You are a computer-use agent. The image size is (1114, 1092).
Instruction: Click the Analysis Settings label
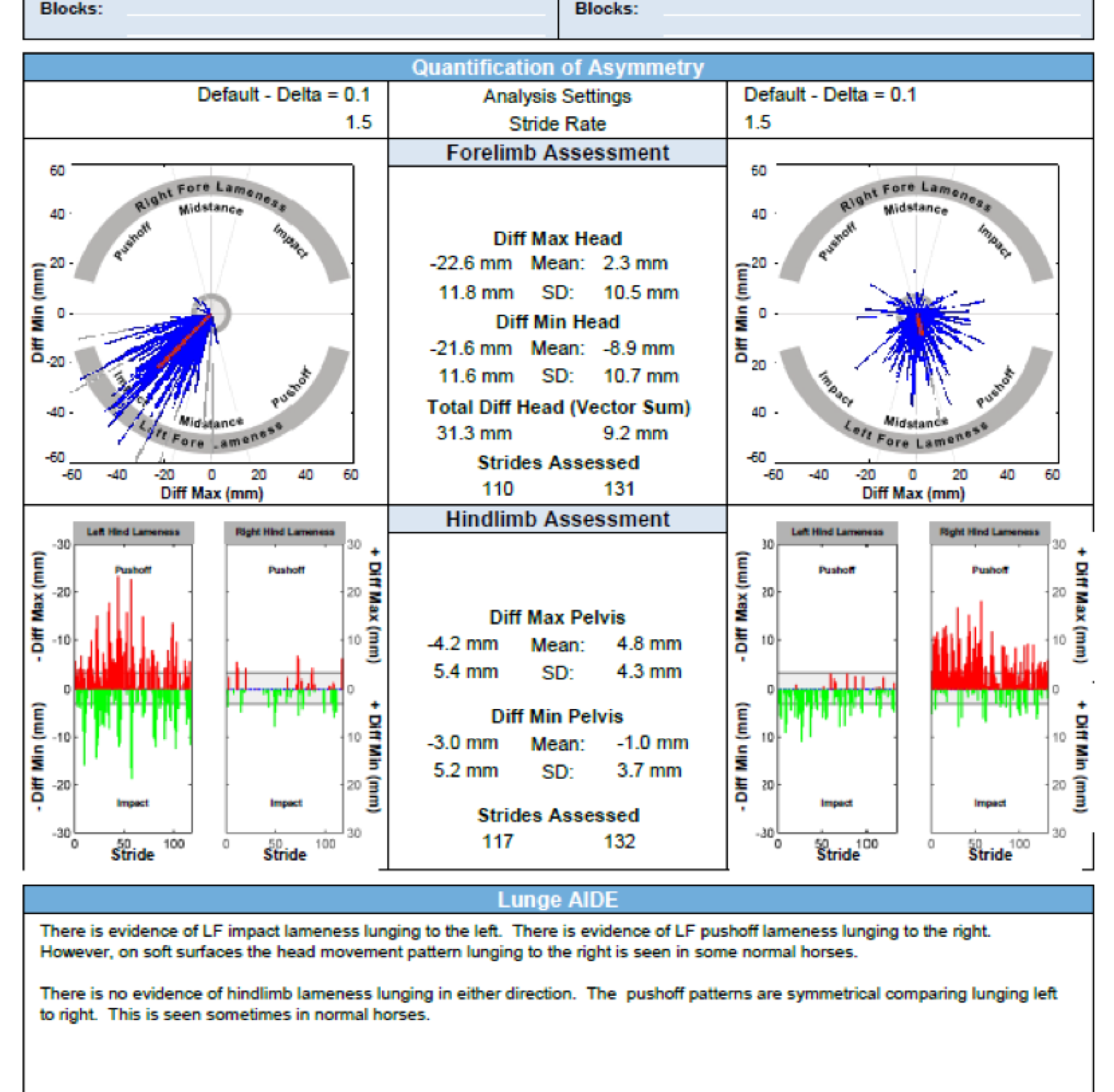557,96
